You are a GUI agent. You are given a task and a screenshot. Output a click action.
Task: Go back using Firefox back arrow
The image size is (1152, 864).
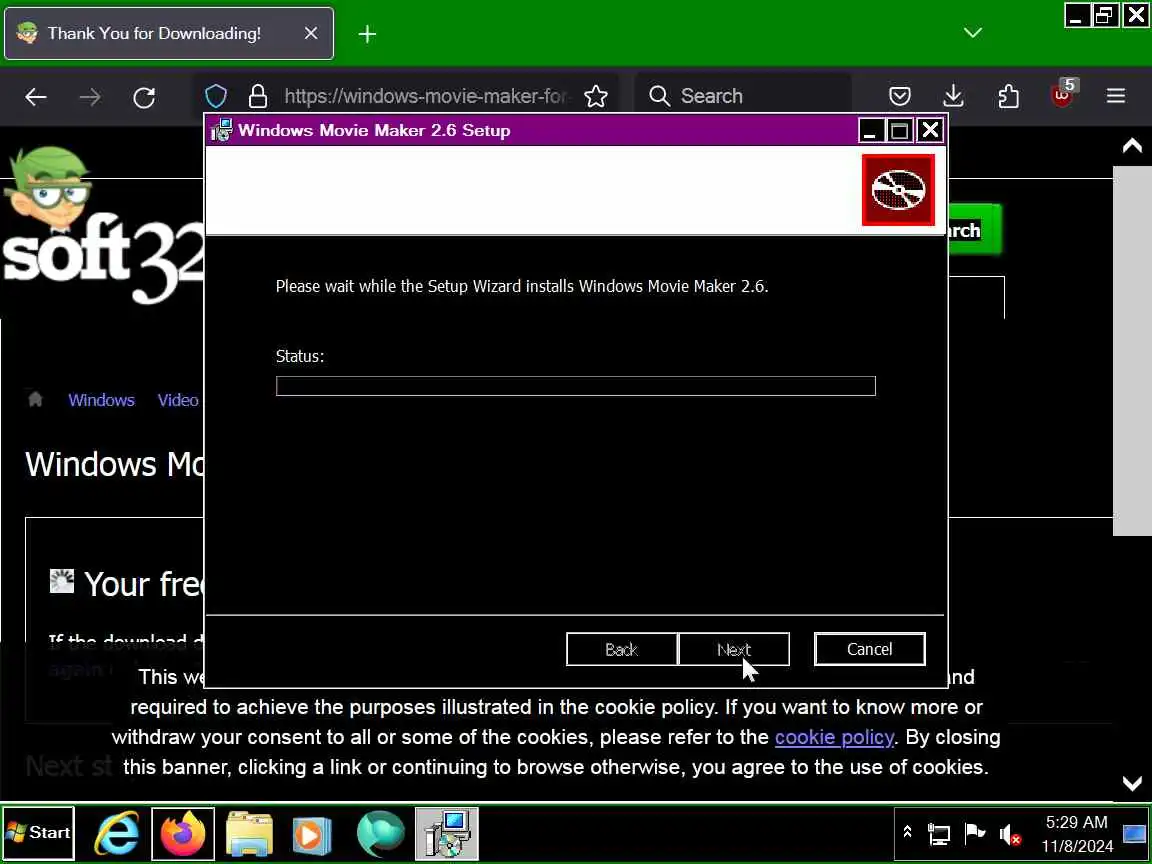point(35,96)
